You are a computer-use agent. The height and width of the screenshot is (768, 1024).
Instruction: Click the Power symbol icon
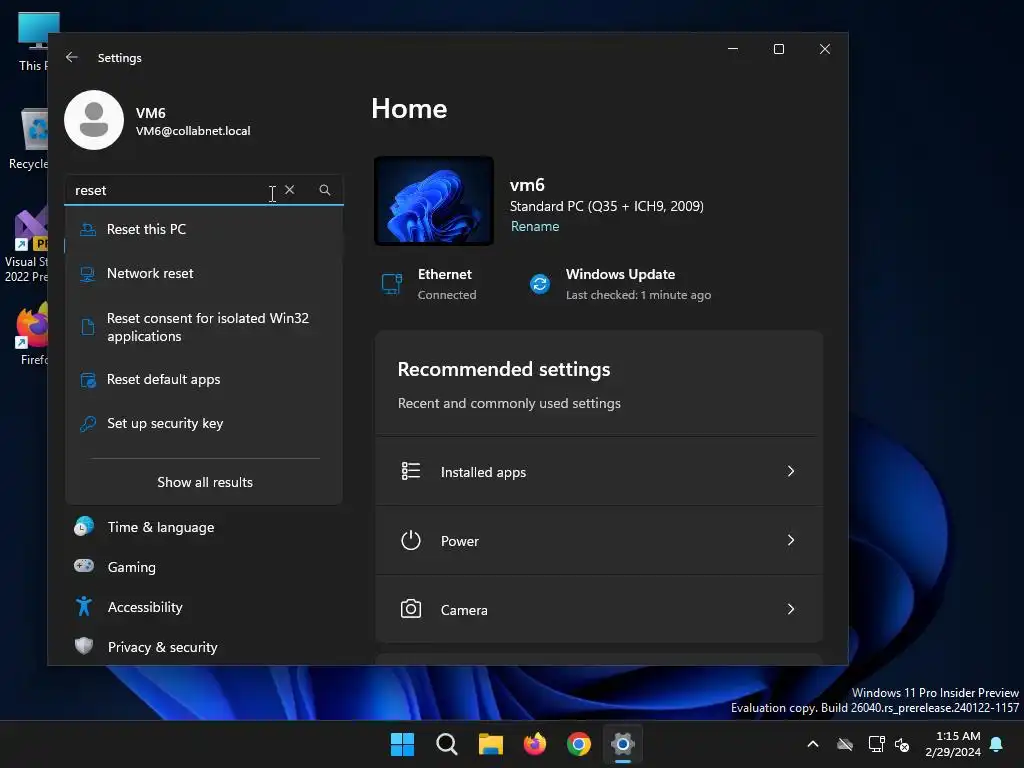tap(411, 540)
